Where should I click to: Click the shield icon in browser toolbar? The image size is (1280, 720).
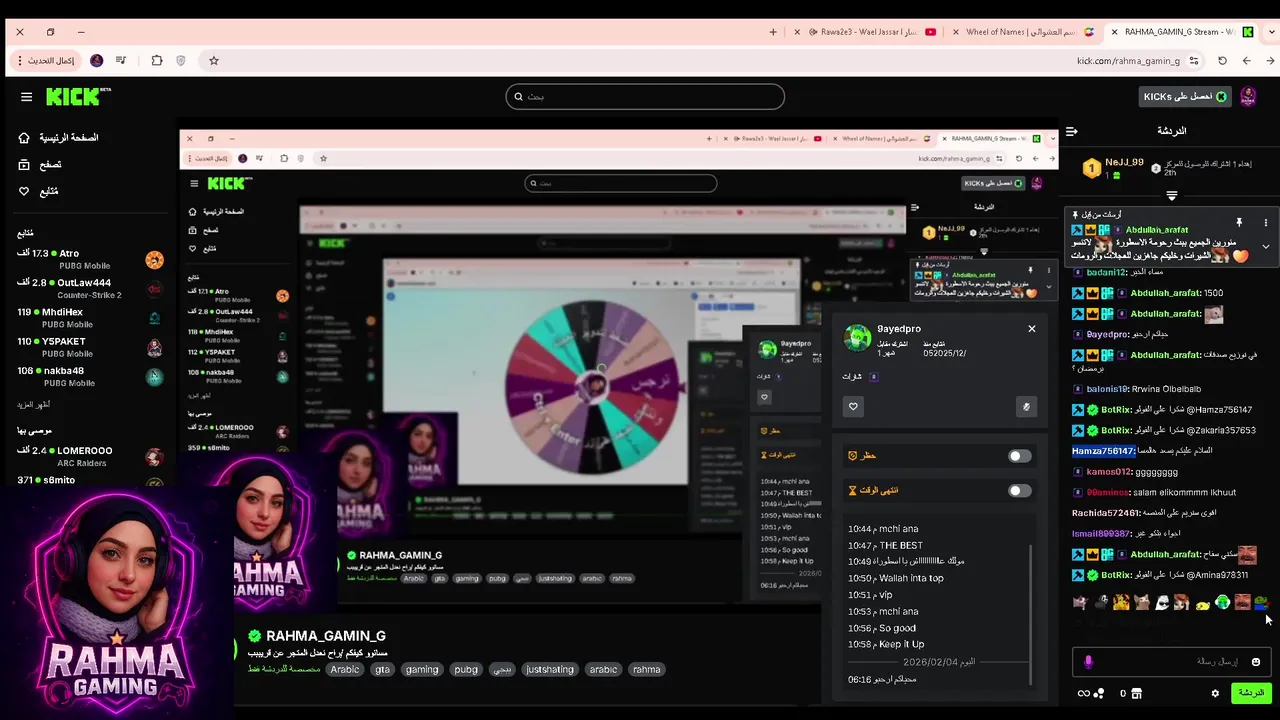(181, 61)
